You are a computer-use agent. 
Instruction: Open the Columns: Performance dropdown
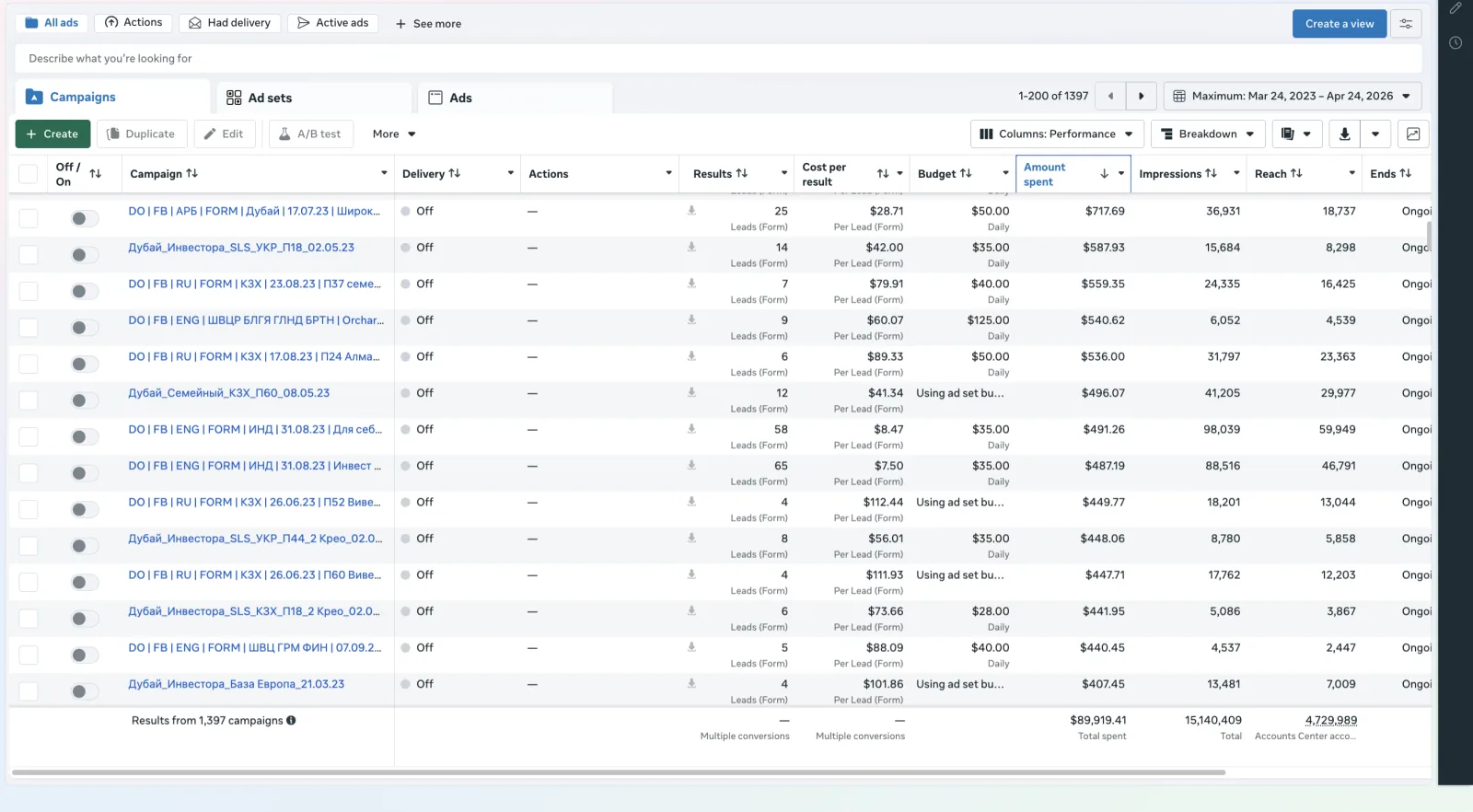[1057, 134]
